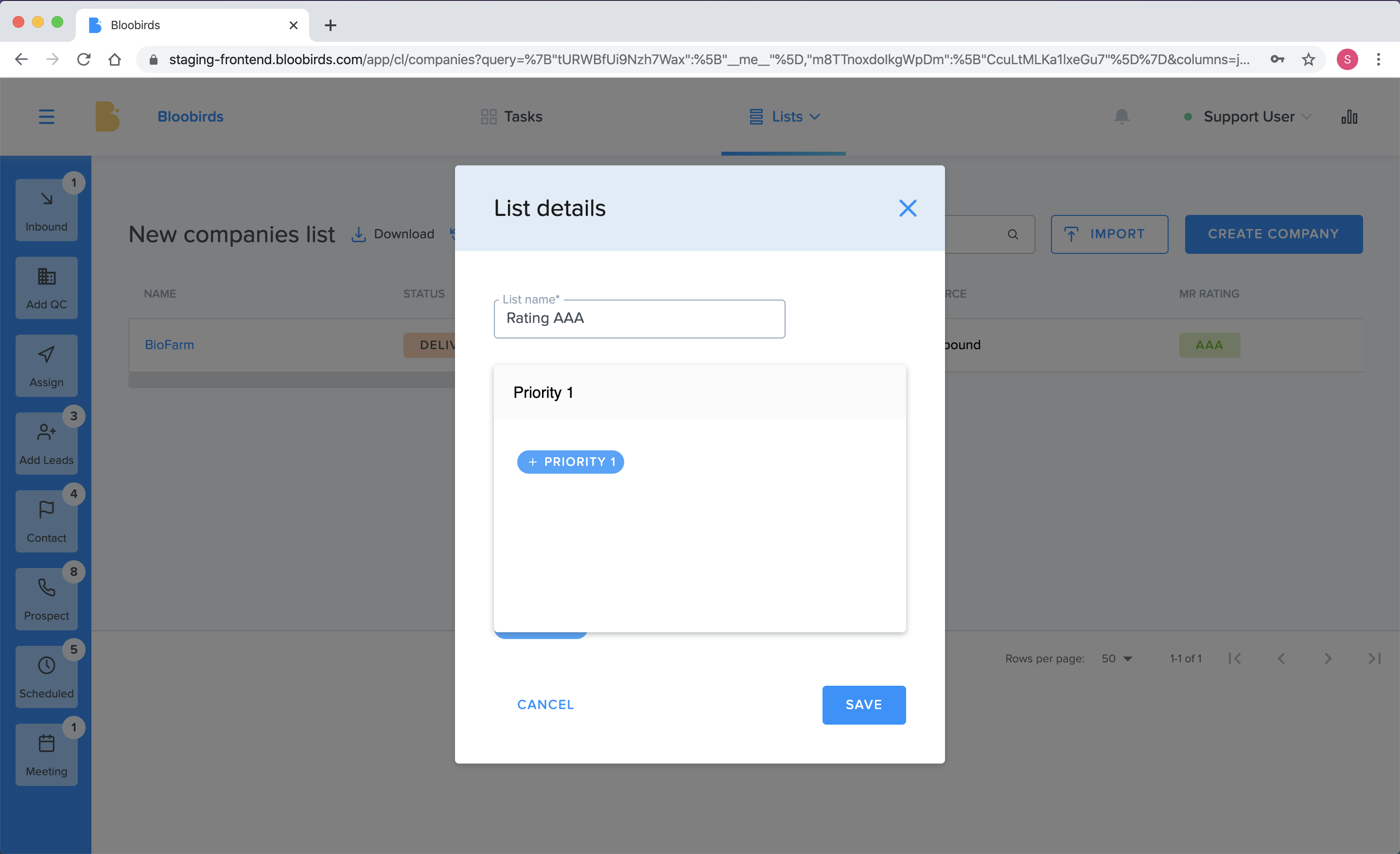Go to the next page of results
The height and width of the screenshot is (854, 1400).
(x=1328, y=658)
